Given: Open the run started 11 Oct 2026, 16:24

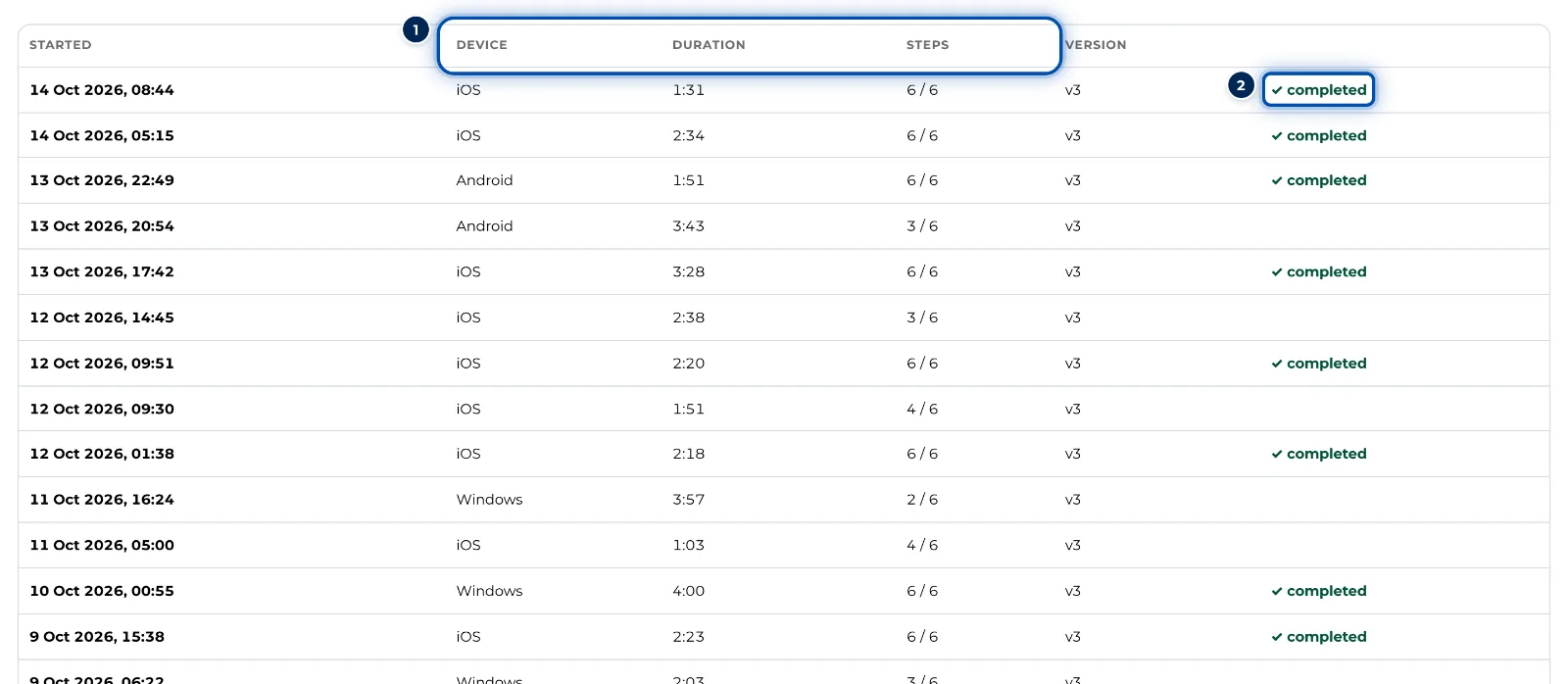Looking at the screenshot, I should (784, 500).
